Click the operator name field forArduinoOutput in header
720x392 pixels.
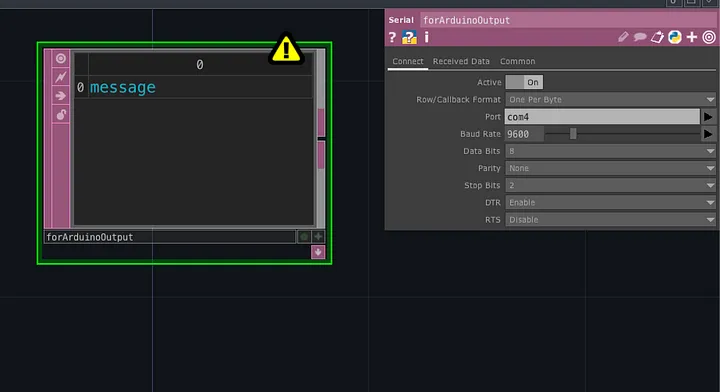pyautogui.click(x=568, y=20)
